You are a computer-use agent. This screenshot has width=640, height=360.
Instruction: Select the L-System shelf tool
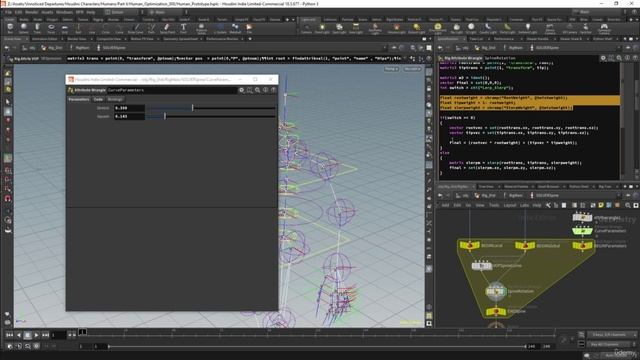click(x=220, y=28)
